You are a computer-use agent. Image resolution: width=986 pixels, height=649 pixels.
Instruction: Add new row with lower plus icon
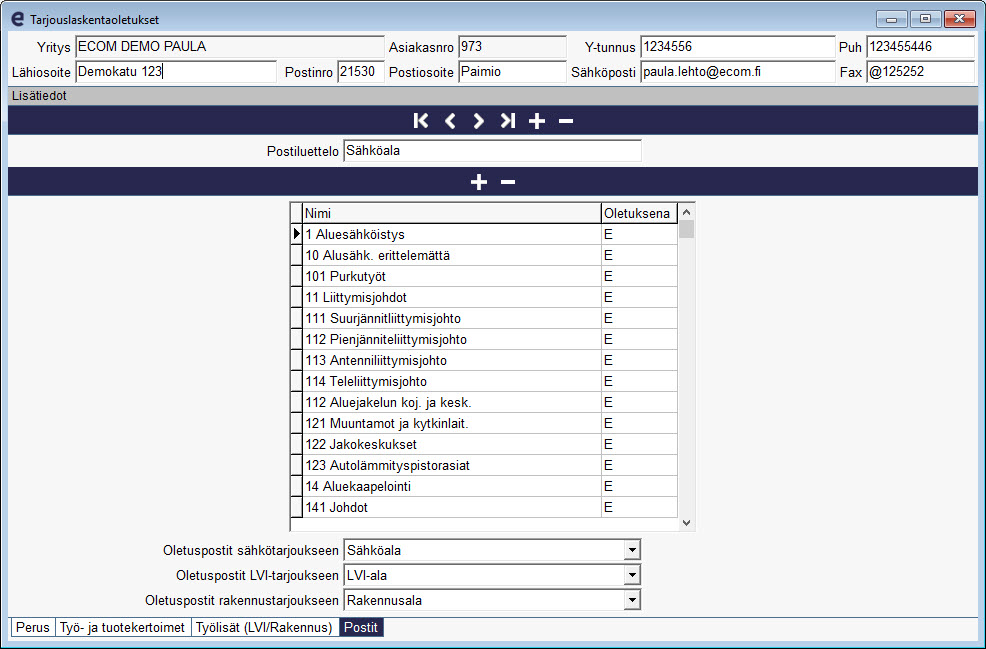(x=479, y=182)
